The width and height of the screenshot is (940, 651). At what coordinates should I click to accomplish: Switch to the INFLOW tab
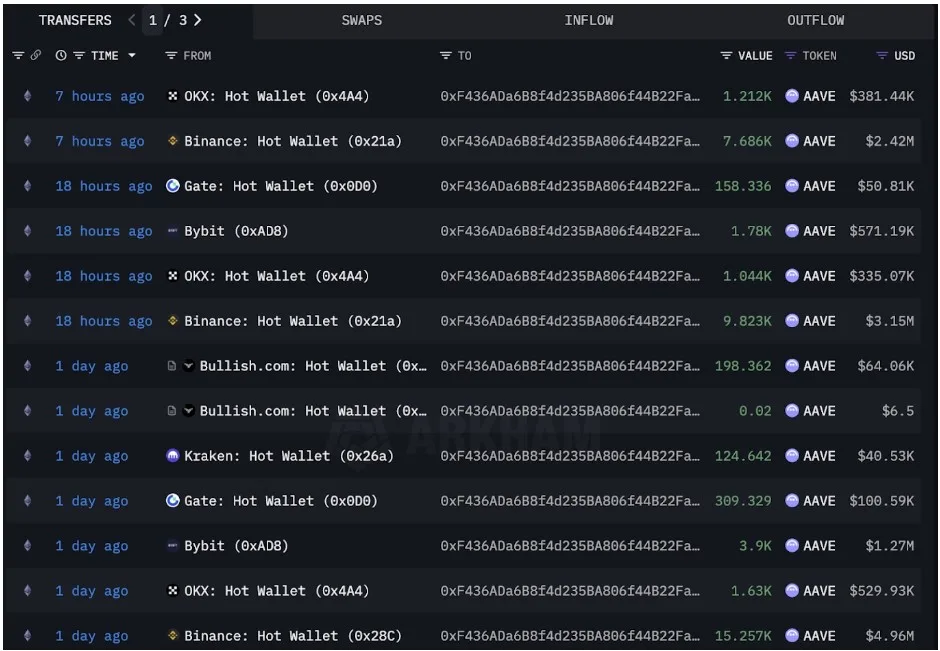pos(589,20)
